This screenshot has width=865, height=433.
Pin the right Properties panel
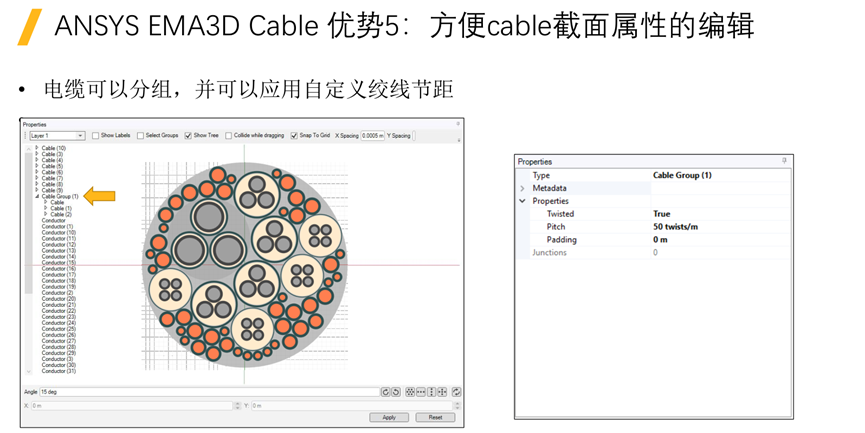[x=784, y=161]
